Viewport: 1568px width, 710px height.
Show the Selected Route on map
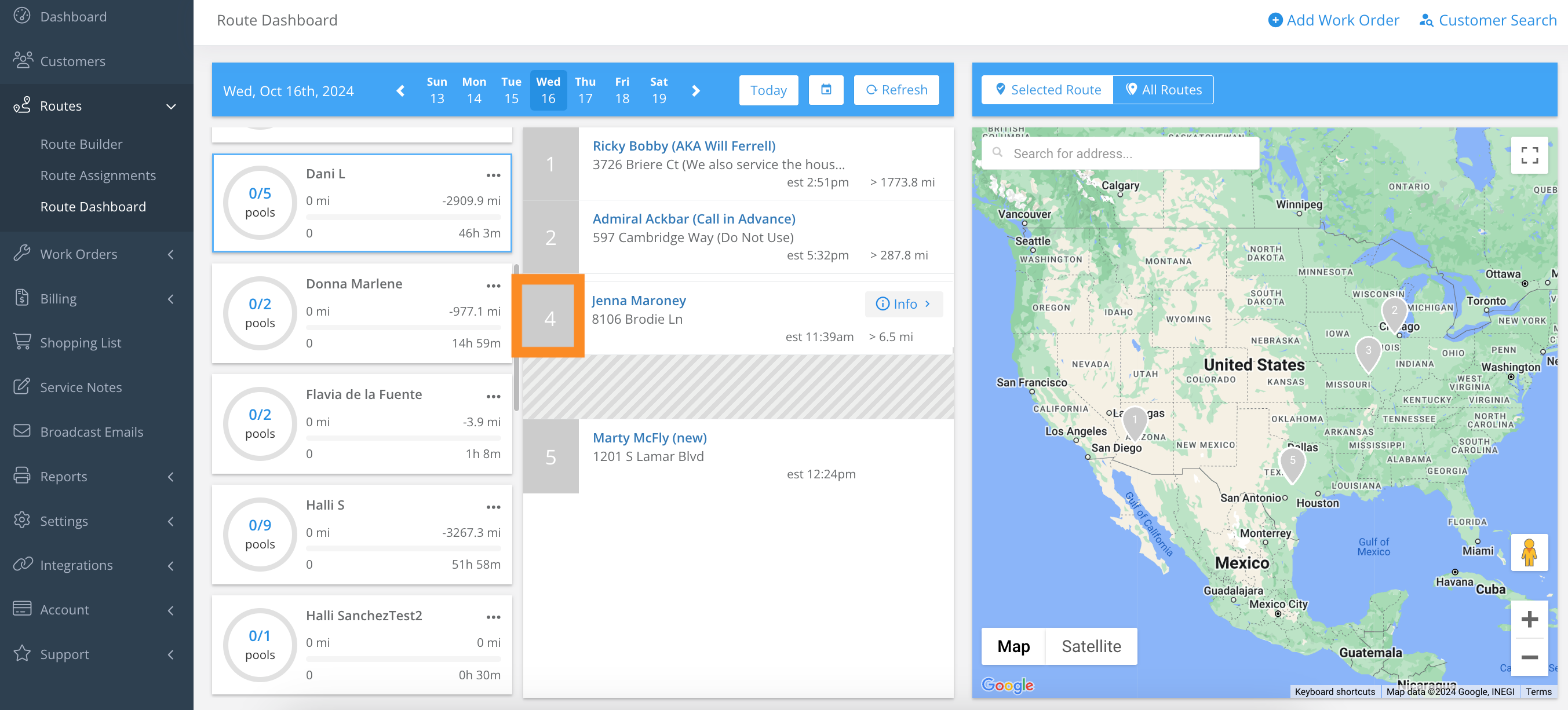[1048, 89]
